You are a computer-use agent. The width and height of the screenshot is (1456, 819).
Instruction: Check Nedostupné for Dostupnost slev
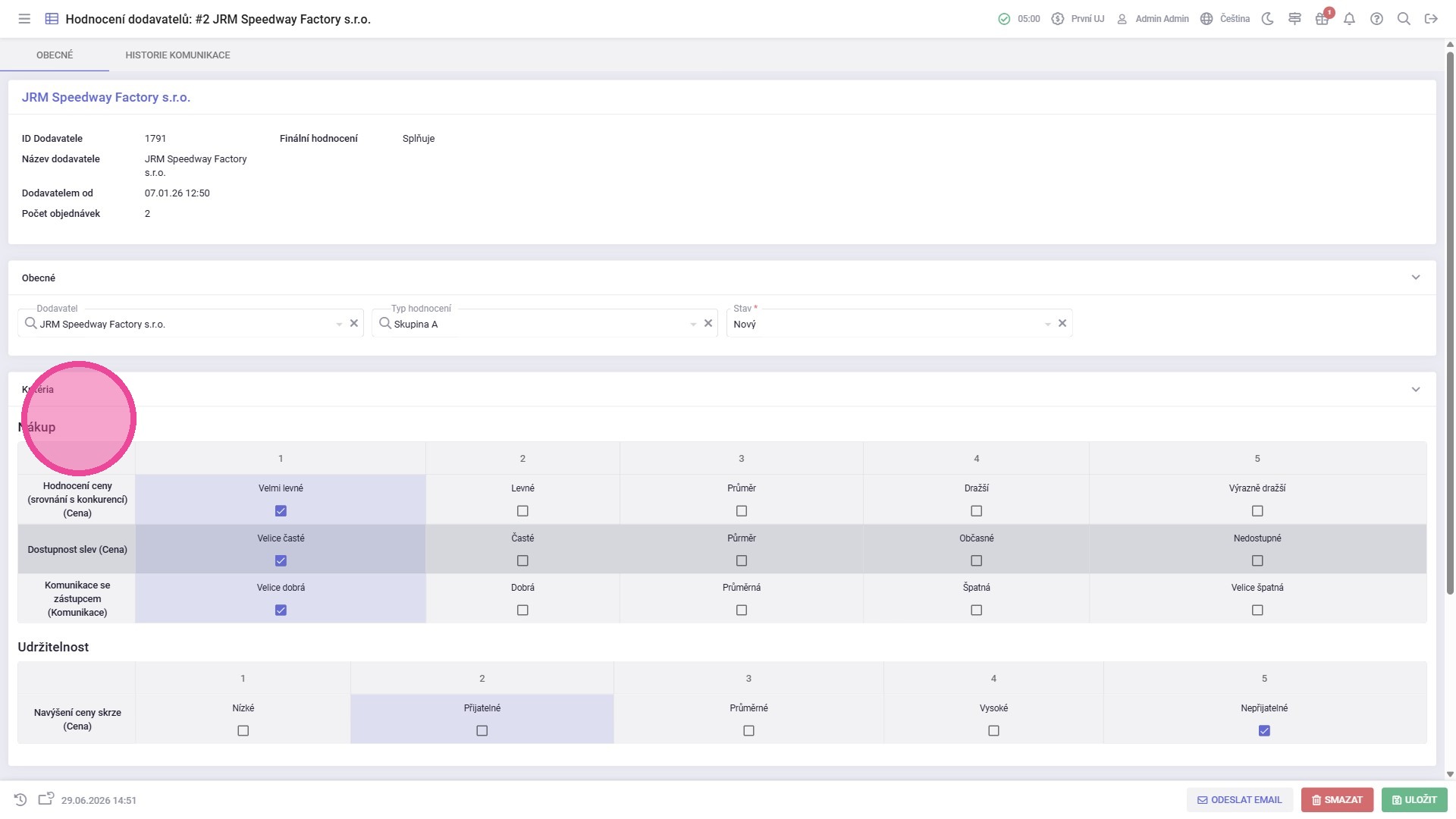(x=1257, y=561)
